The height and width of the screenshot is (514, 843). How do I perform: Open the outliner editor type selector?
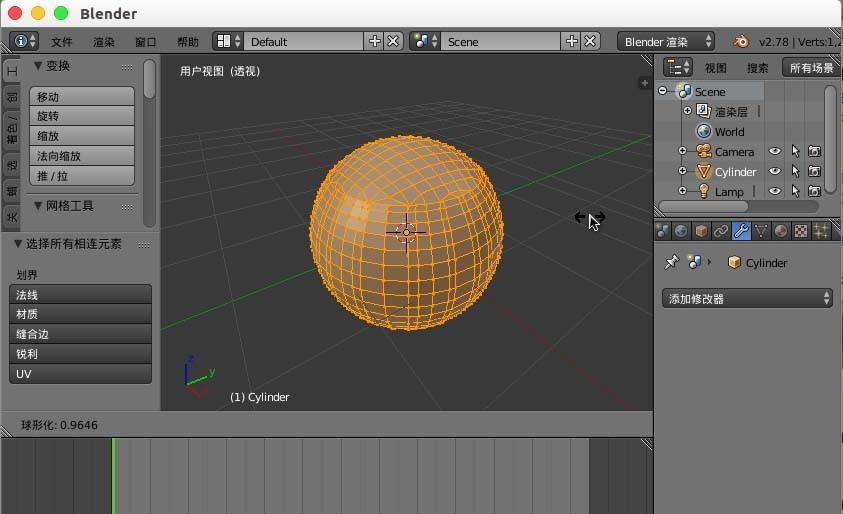tap(677, 68)
